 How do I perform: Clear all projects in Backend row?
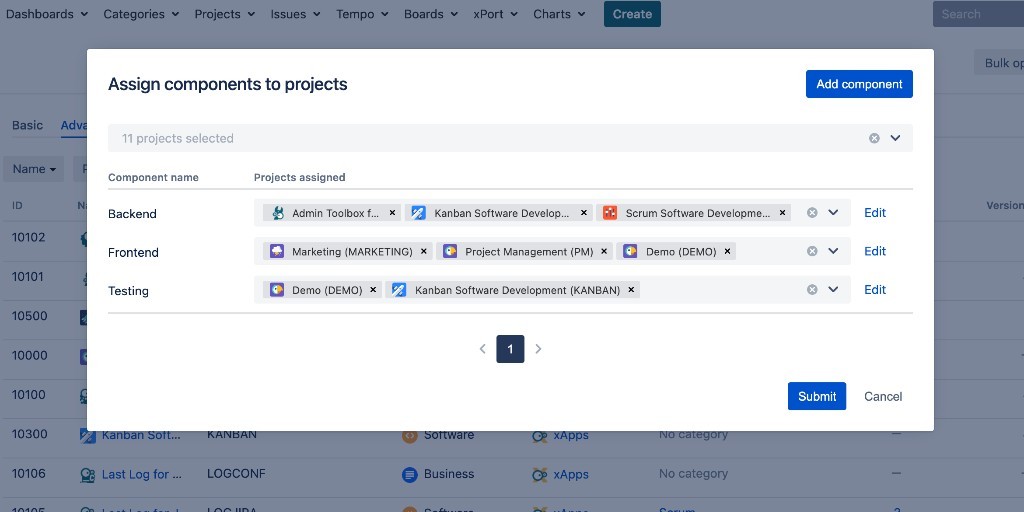click(x=812, y=213)
